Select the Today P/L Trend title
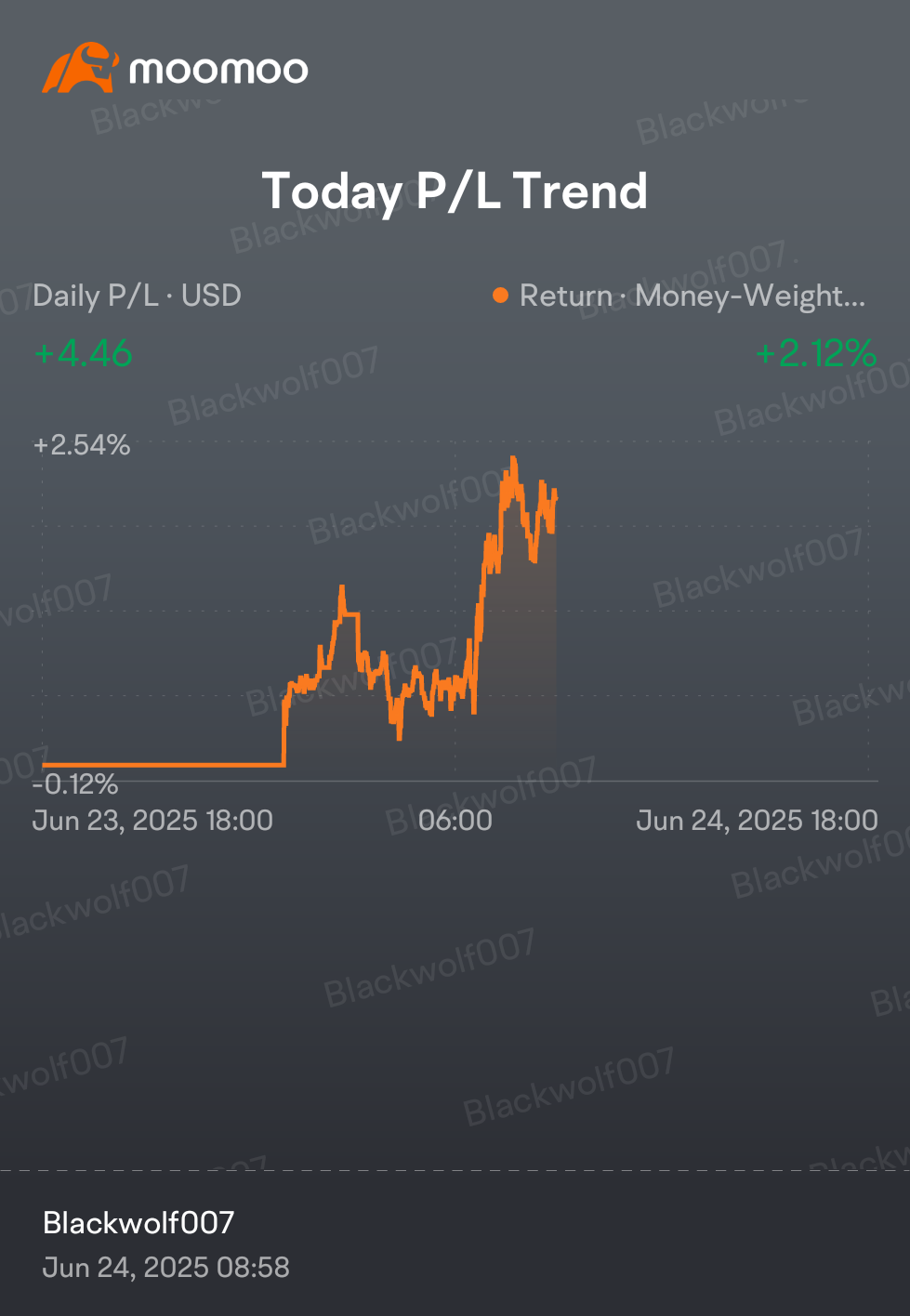The height and width of the screenshot is (1316, 910). click(x=455, y=191)
